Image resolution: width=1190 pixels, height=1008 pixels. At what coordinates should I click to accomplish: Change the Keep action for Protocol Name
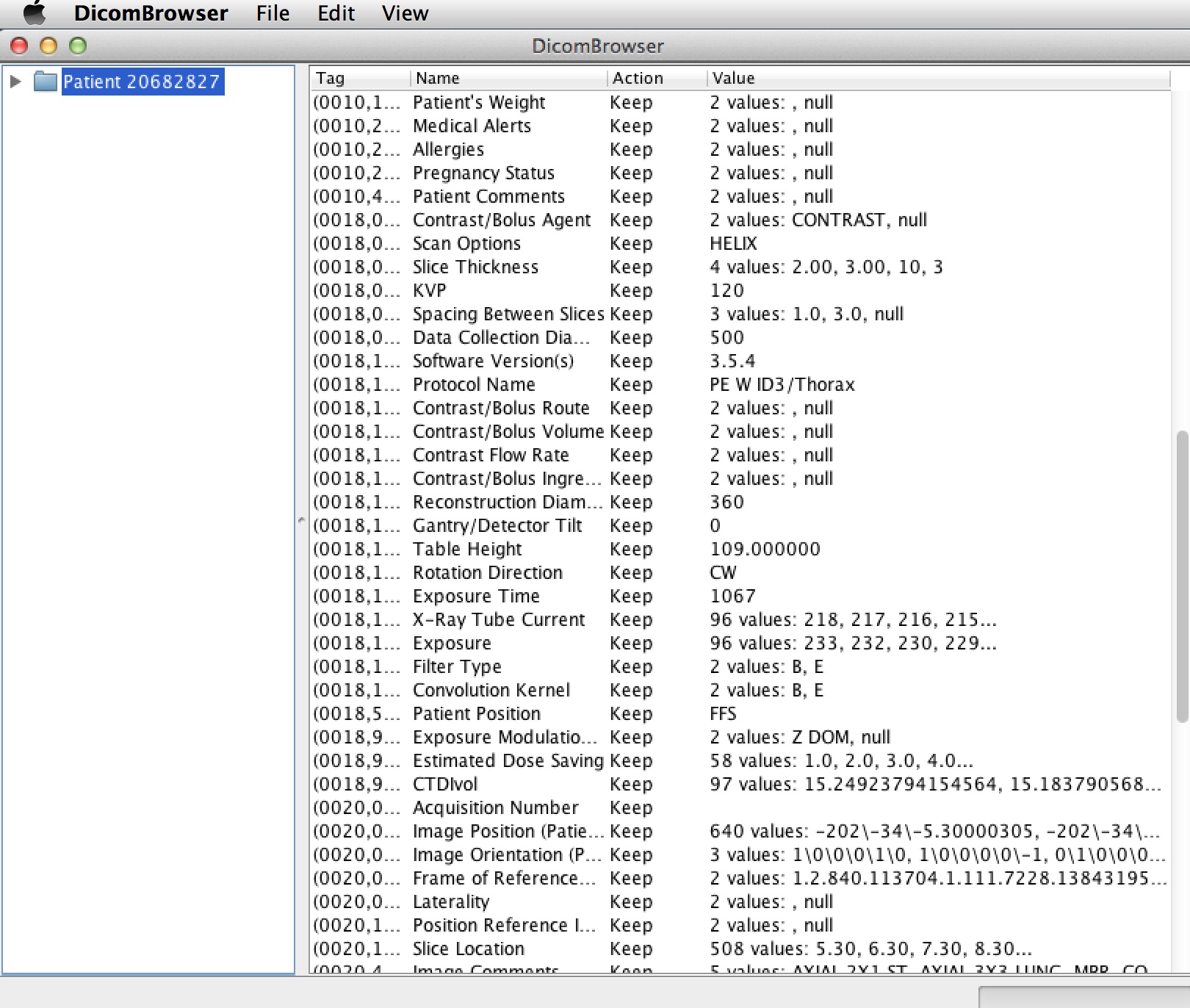[x=631, y=384]
